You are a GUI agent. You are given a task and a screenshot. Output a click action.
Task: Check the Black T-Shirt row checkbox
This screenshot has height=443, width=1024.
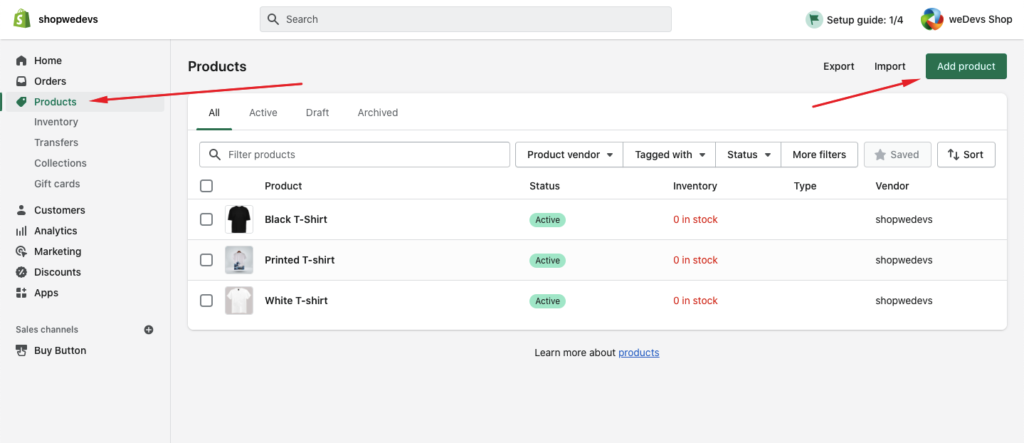(206, 219)
